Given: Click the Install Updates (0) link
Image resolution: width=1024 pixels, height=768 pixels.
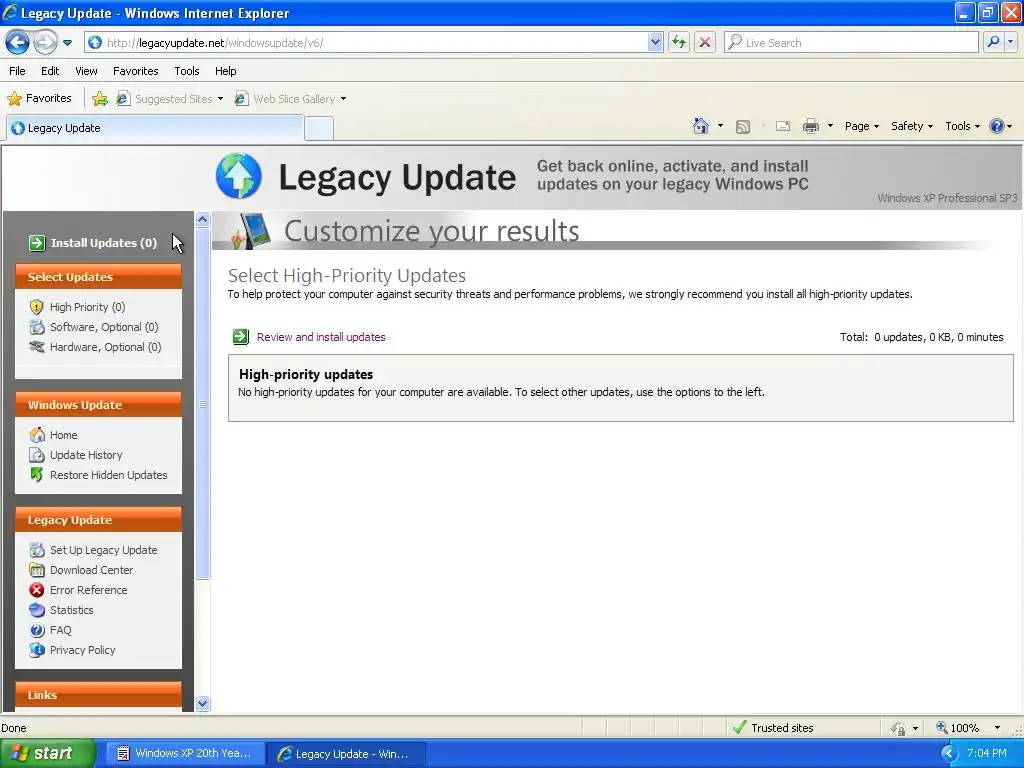Looking at the screenshot, I should (x=104, y=243).
